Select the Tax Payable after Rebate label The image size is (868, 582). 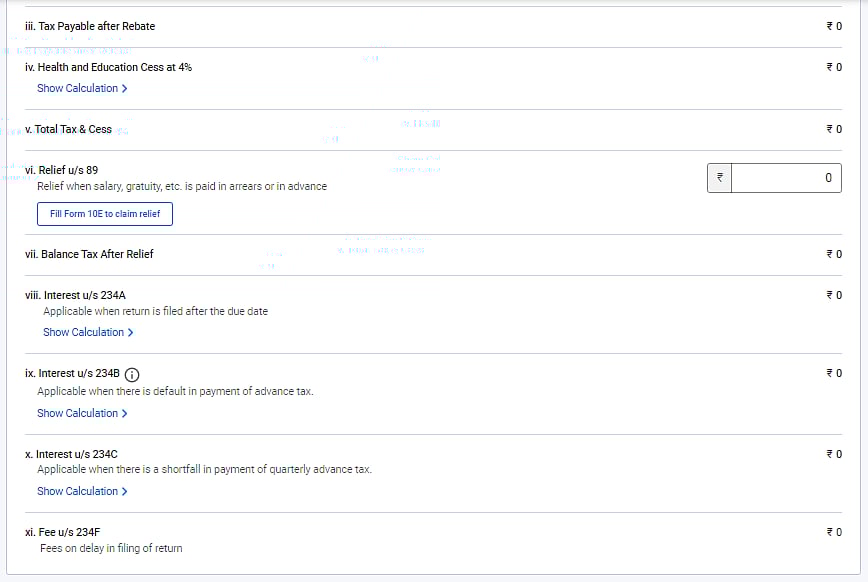90,26
